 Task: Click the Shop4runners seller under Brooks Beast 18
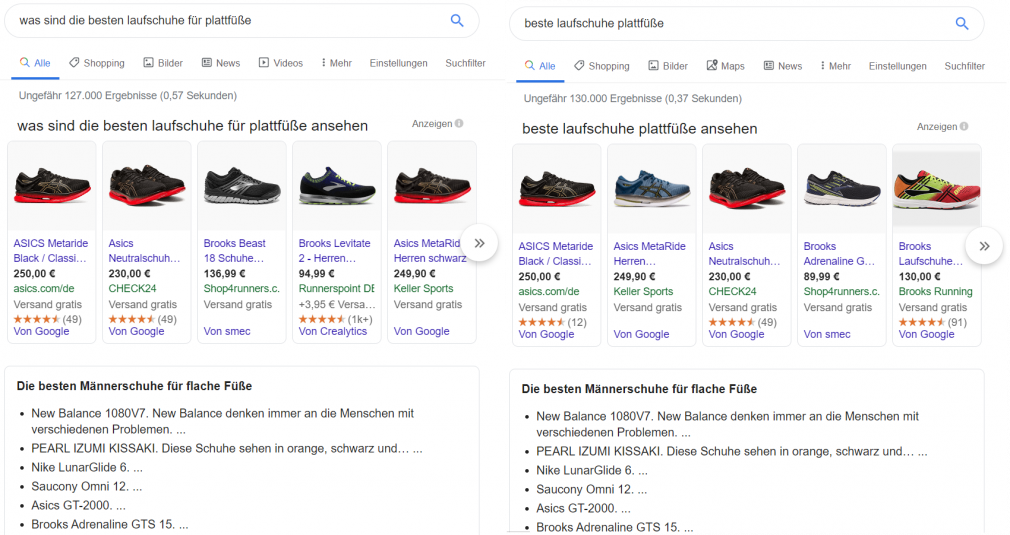[x=242, y=288]
